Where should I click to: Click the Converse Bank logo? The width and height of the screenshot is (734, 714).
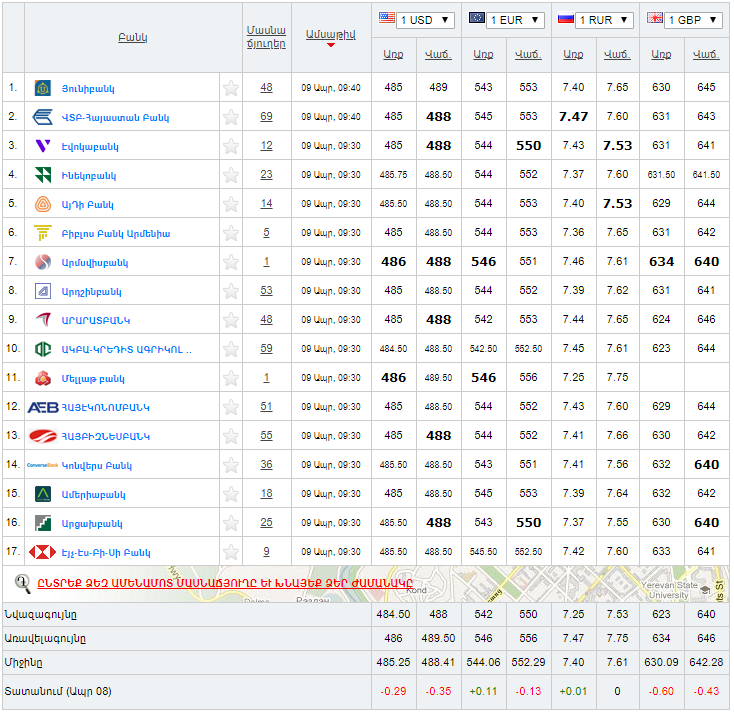tap(43, 465)
